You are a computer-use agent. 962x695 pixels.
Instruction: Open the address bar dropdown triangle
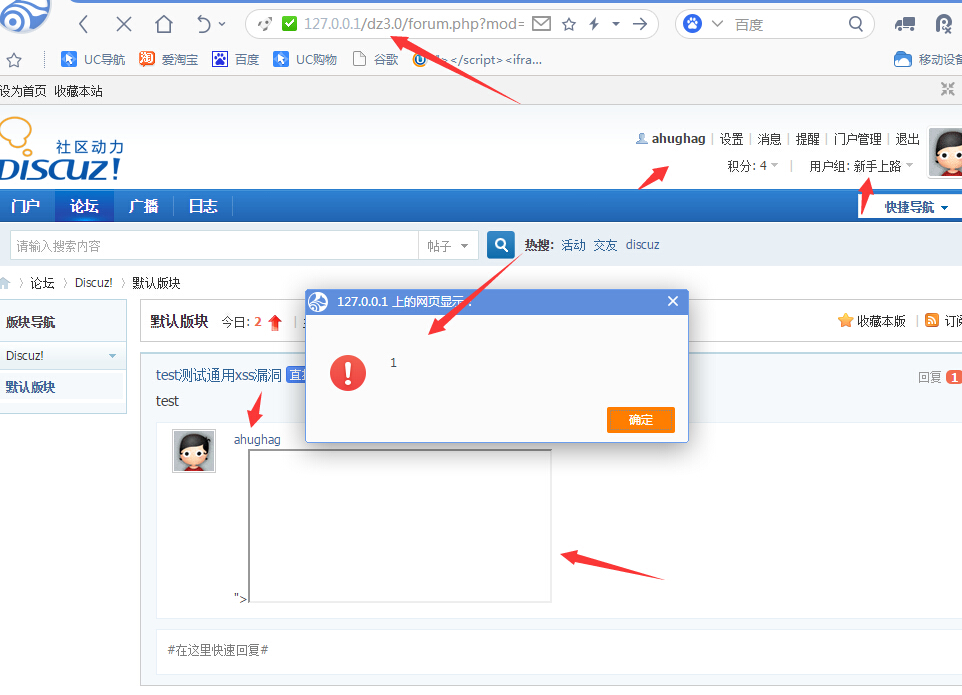tap(616, 25)
